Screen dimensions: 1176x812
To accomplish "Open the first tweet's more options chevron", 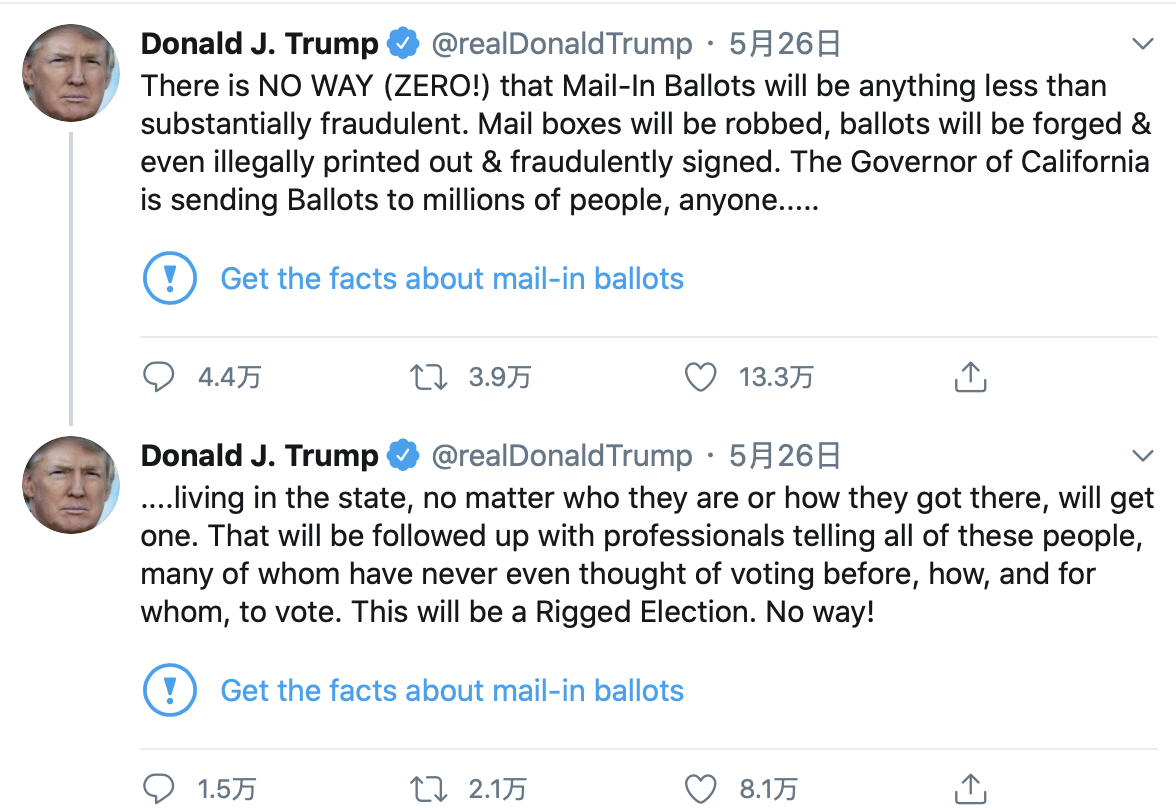I will click(1142, 44).
